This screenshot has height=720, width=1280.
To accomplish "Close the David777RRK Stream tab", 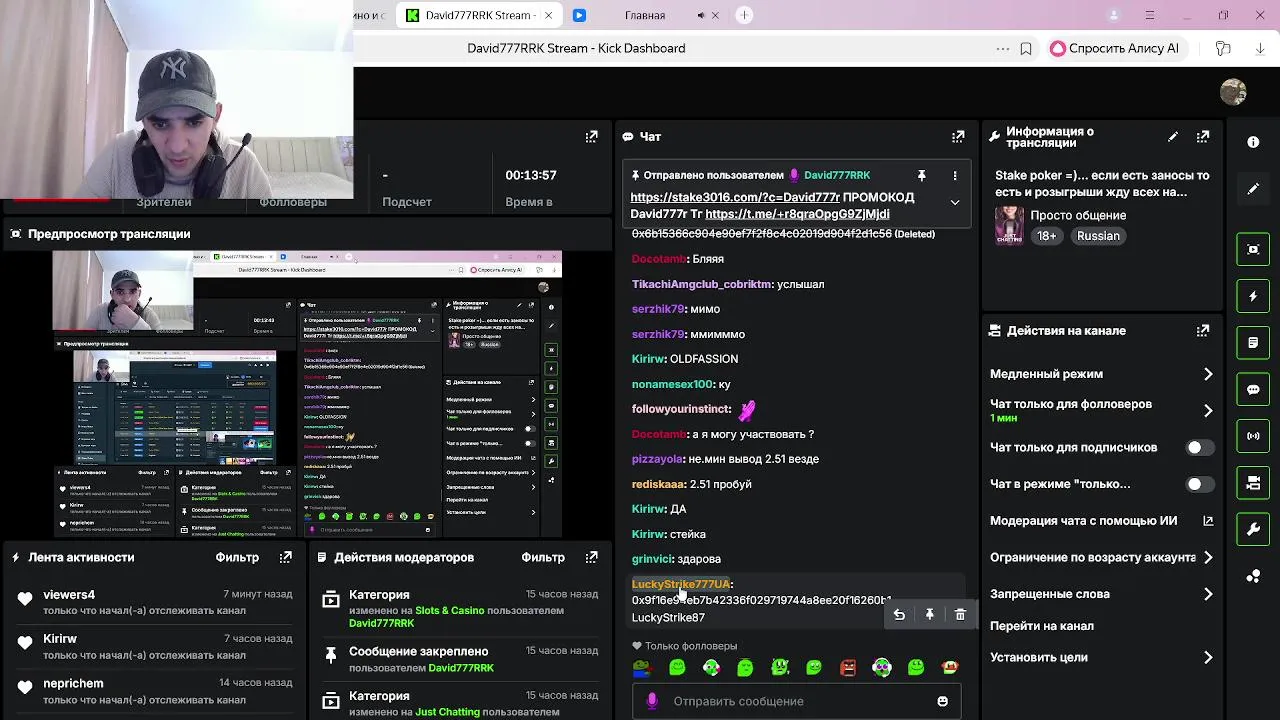I will 548,15.
